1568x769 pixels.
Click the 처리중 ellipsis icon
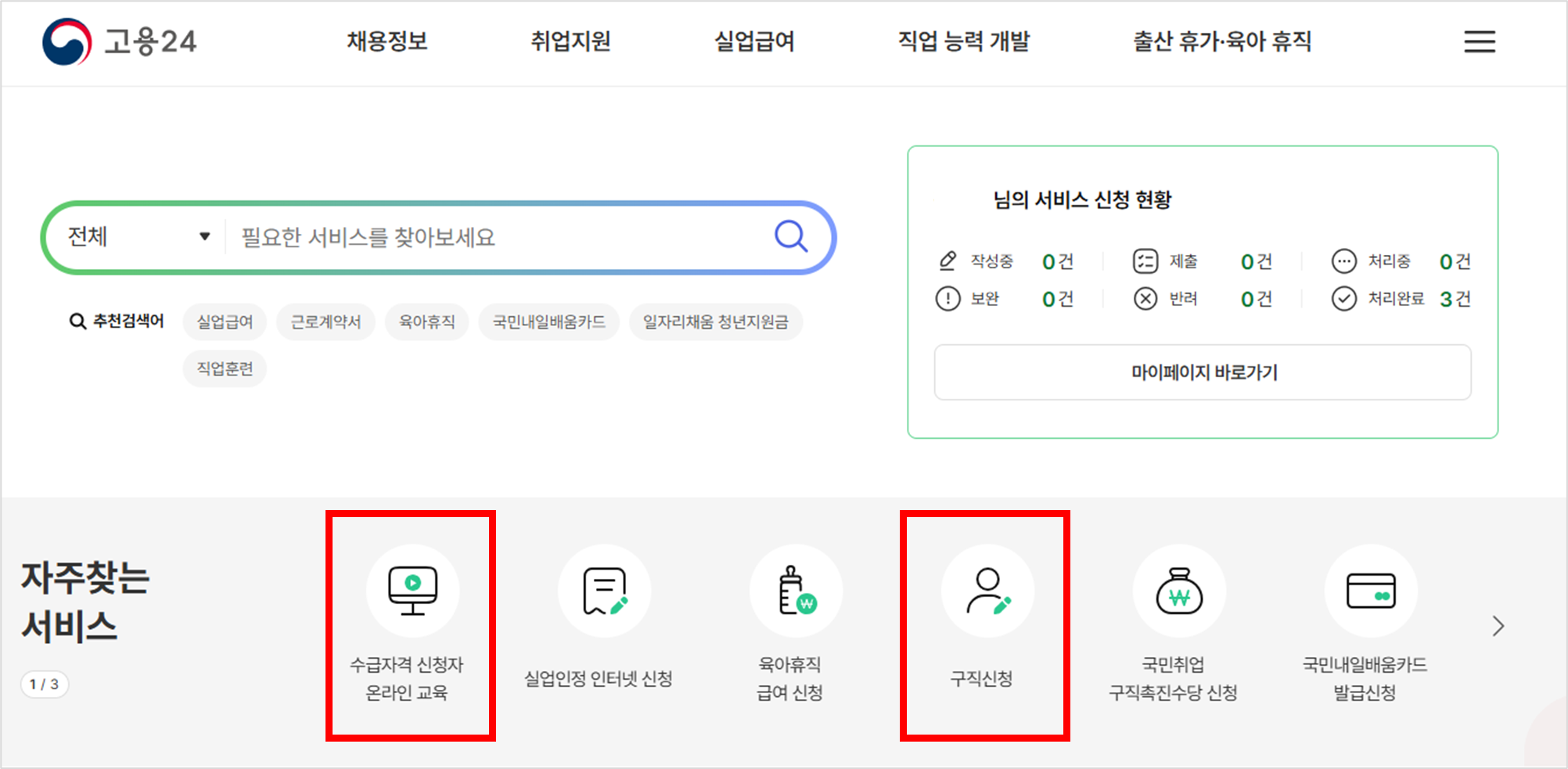pyautogui.click(x=1344, y=261)
